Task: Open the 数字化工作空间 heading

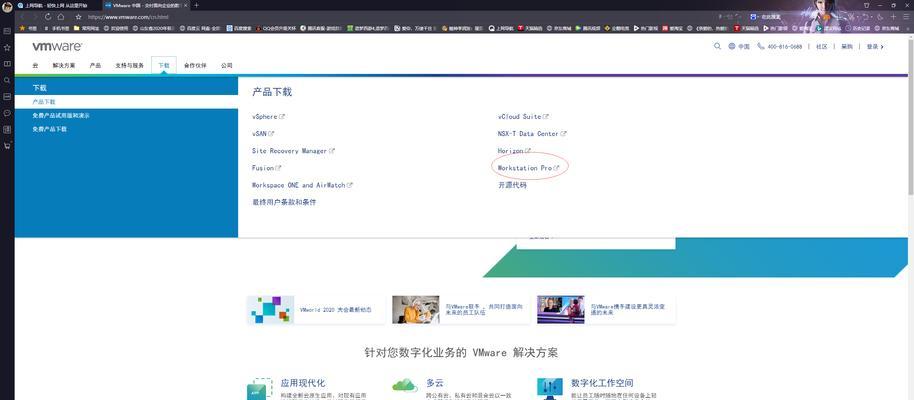Action: 602,383
